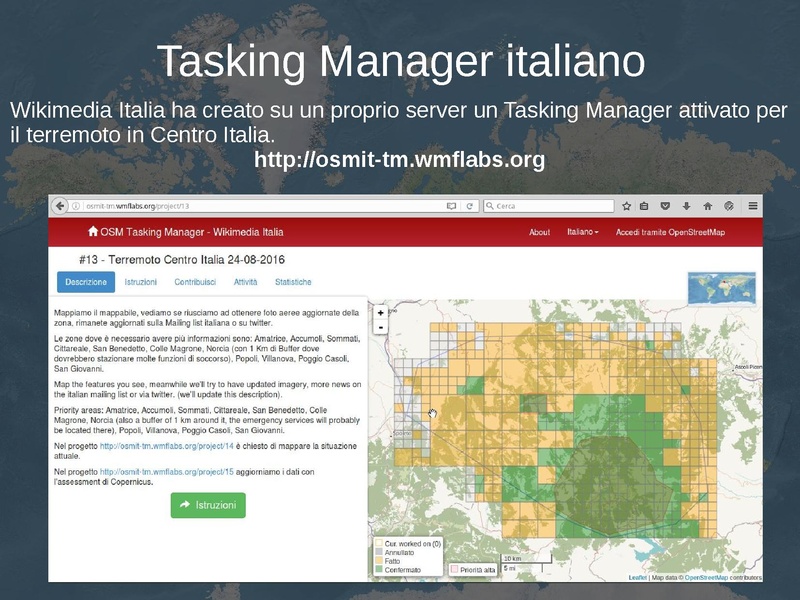Viewport: 800px width, 600px height.
Task: Open the About link in the header
Action: click(x=539, y=232)
